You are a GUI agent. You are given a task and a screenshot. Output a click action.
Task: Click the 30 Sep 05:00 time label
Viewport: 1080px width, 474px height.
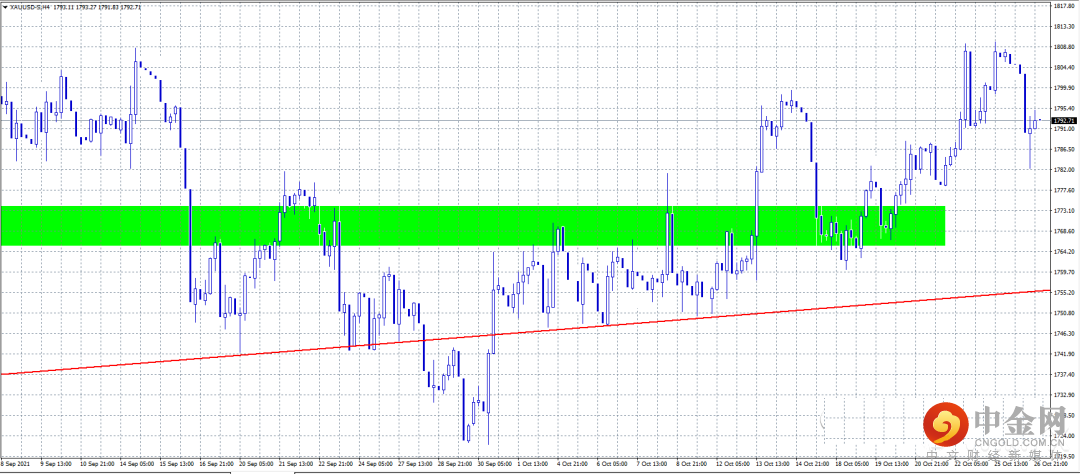pos(495,464)
